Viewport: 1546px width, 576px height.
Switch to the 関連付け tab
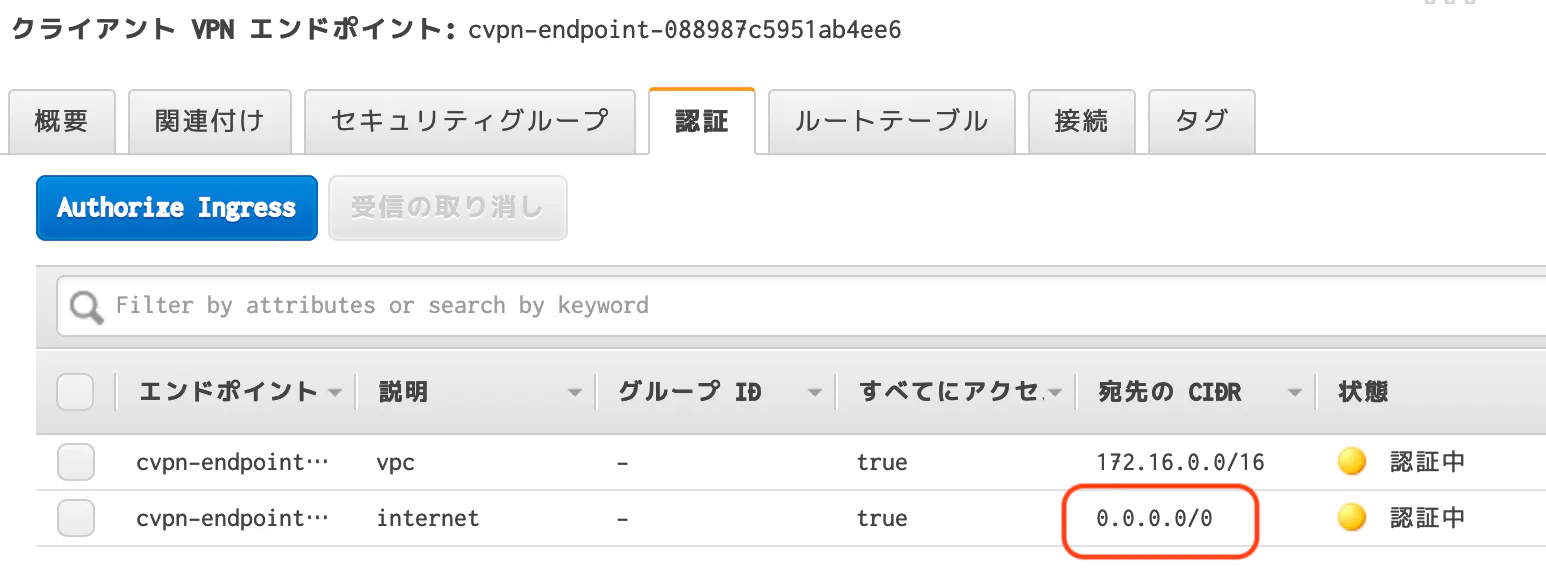(x=209, y=120)
